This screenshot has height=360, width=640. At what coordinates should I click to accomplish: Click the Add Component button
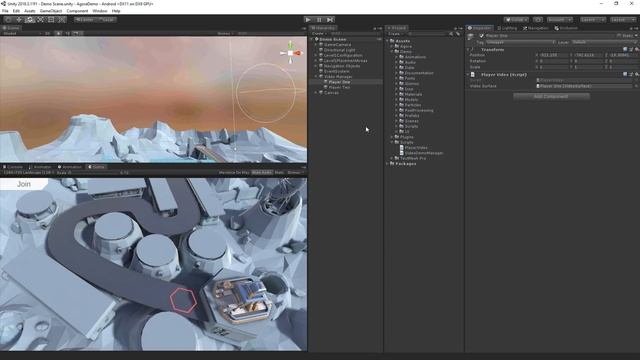click(x=551, y=96)
